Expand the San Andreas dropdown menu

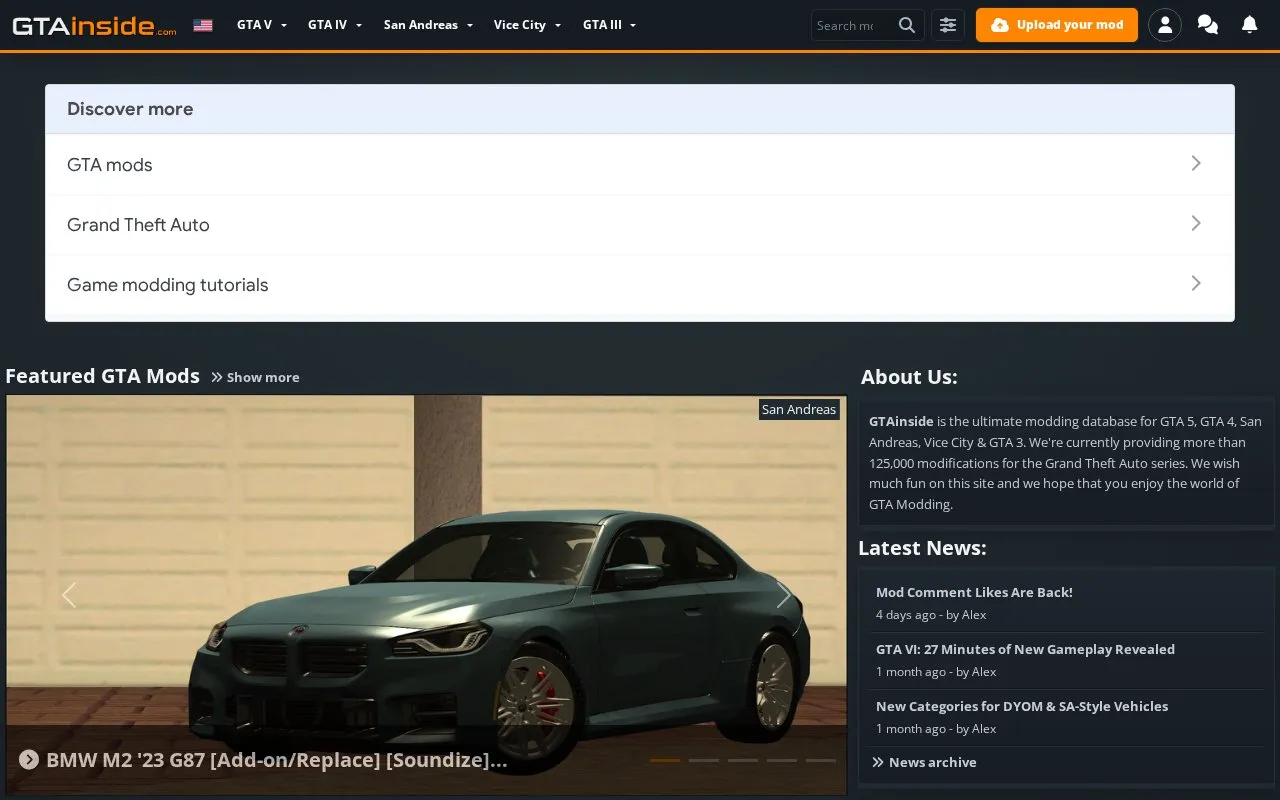(x=428, y=25)
